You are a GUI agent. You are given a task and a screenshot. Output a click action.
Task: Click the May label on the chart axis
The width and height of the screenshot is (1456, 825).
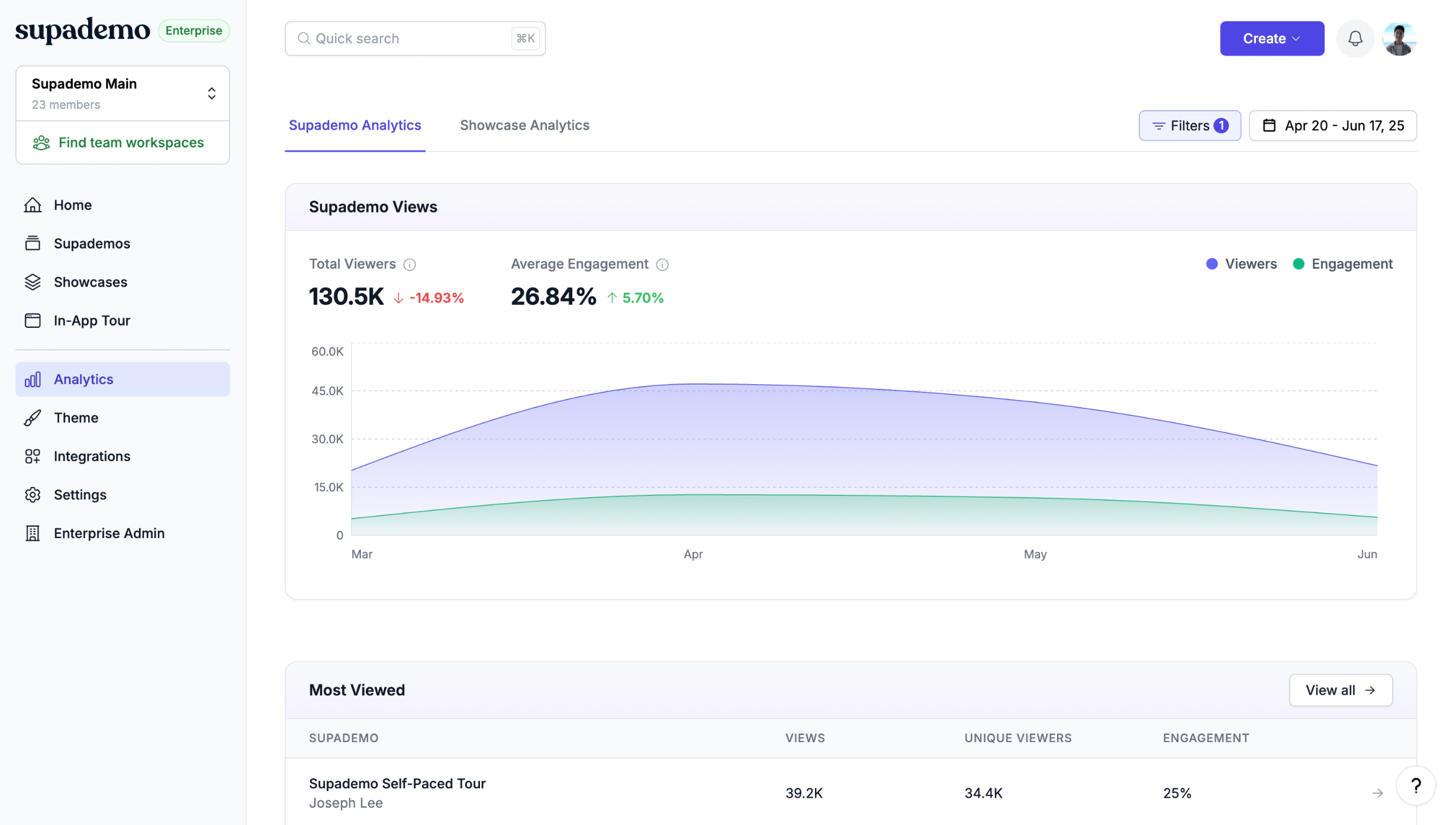[x=1035, y=555]
